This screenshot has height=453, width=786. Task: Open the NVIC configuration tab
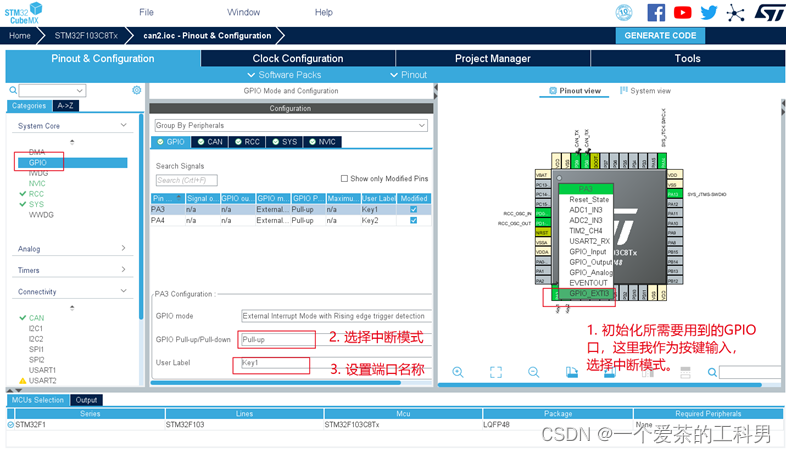[322, 142]
